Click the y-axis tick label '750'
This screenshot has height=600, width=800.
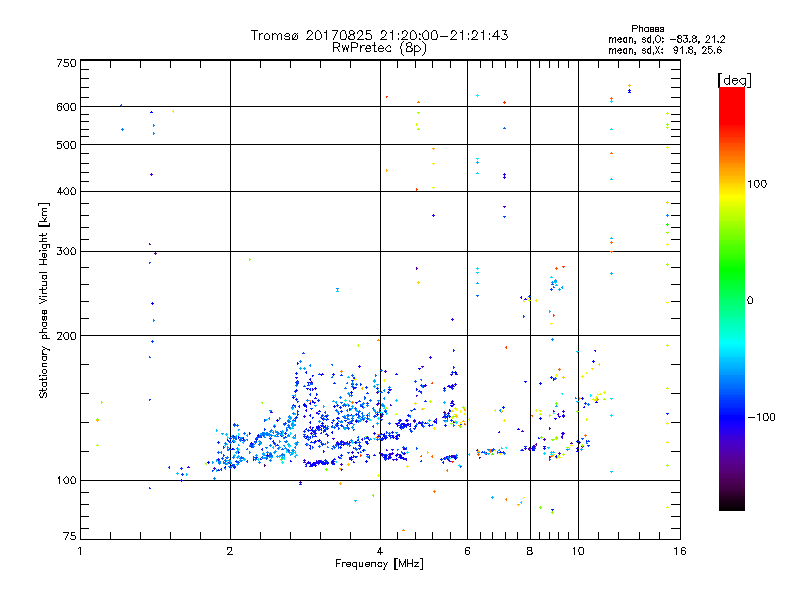[66, 63]
